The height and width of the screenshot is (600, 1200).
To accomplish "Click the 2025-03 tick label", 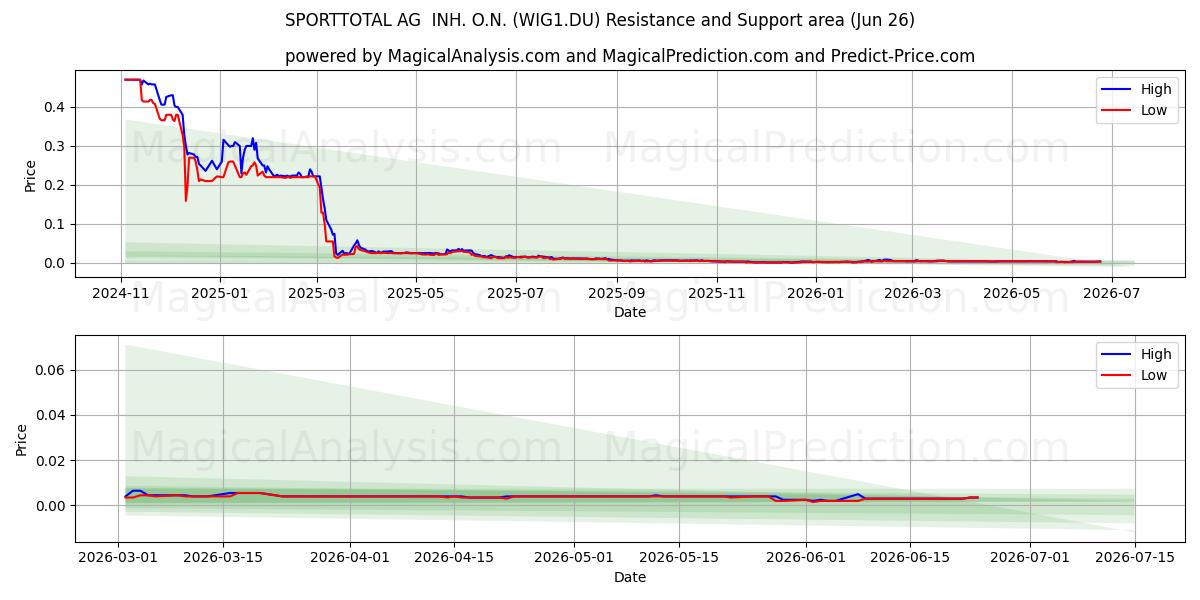I will [316, 293].
